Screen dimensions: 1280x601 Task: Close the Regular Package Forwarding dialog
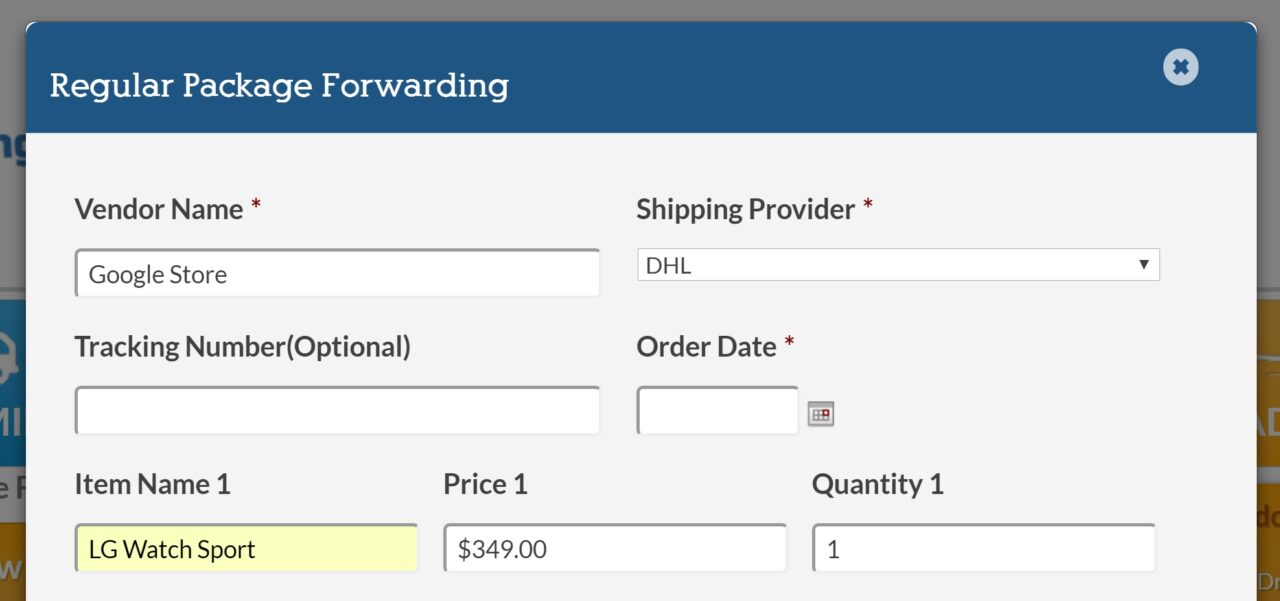(1180, 67)
